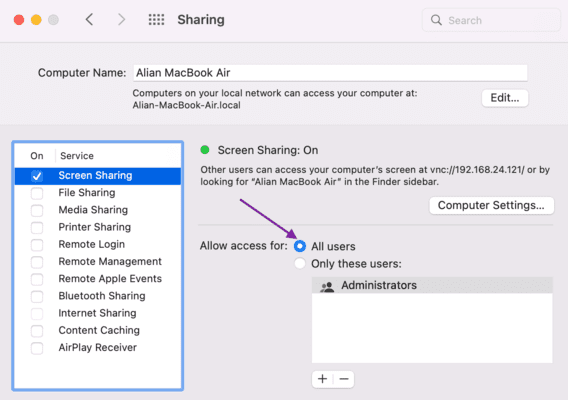Enable the Remote Management checkbox
568x400 pixels.
37,262
